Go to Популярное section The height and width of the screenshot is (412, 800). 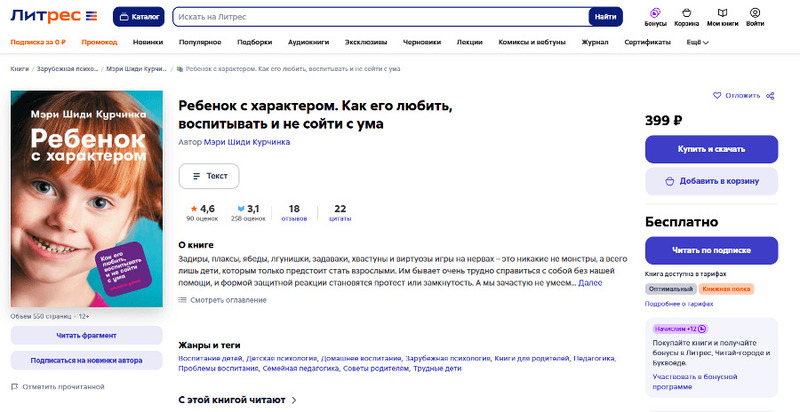tap(200, 42)
